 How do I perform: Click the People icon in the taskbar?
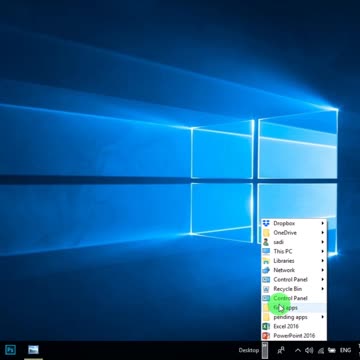(281, 350)
